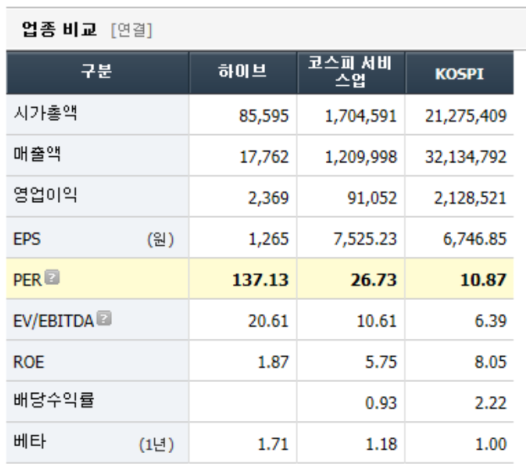The width and height of the screenshot is (526, 474).
Task: Click KOSPI PER 10.87
Action: (x=483, y=280)
